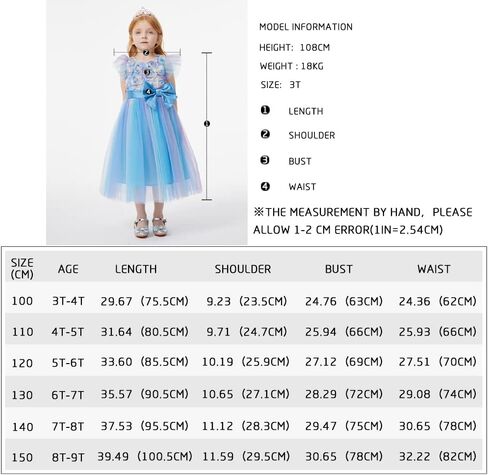
Task: Click shoulder value 10.65 (27.1CM)
Action: click(246, 394)
